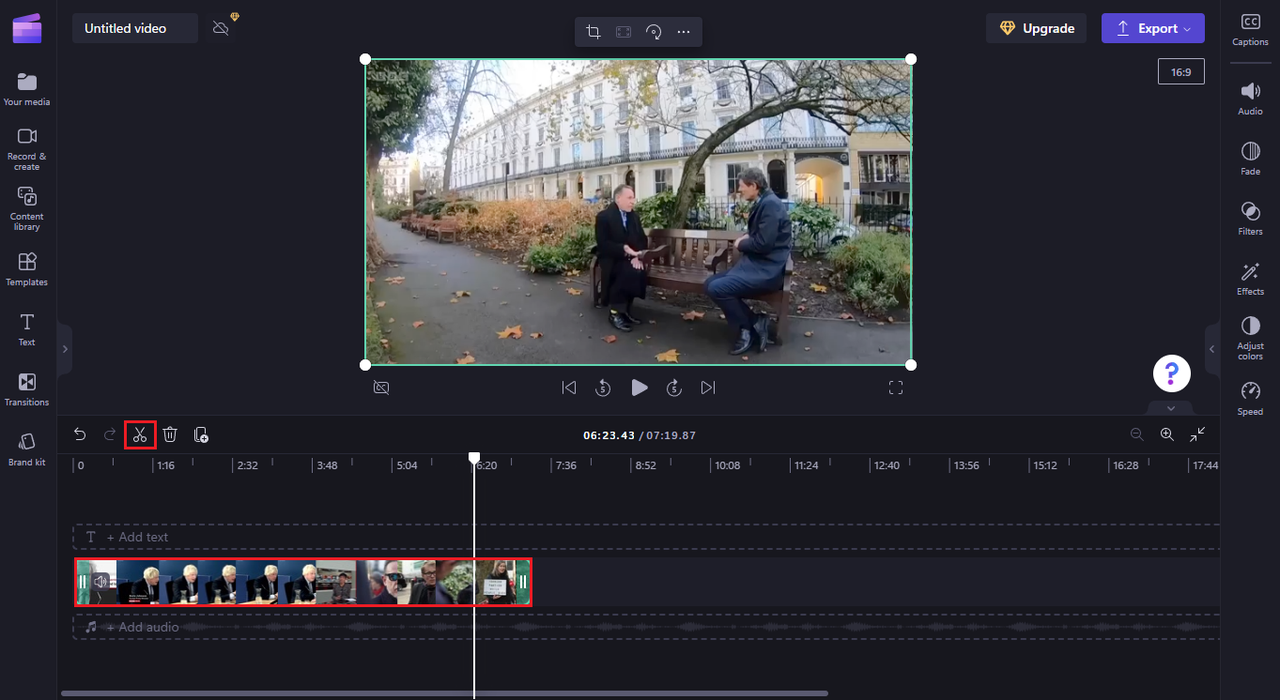The width and height of the screenshot is (1280, 700).
Task: Open the Effects properties panel
Action: point(1250,279)
